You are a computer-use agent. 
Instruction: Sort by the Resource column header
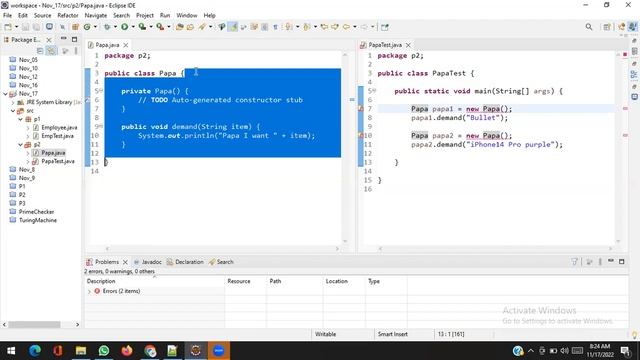[246, 281]
